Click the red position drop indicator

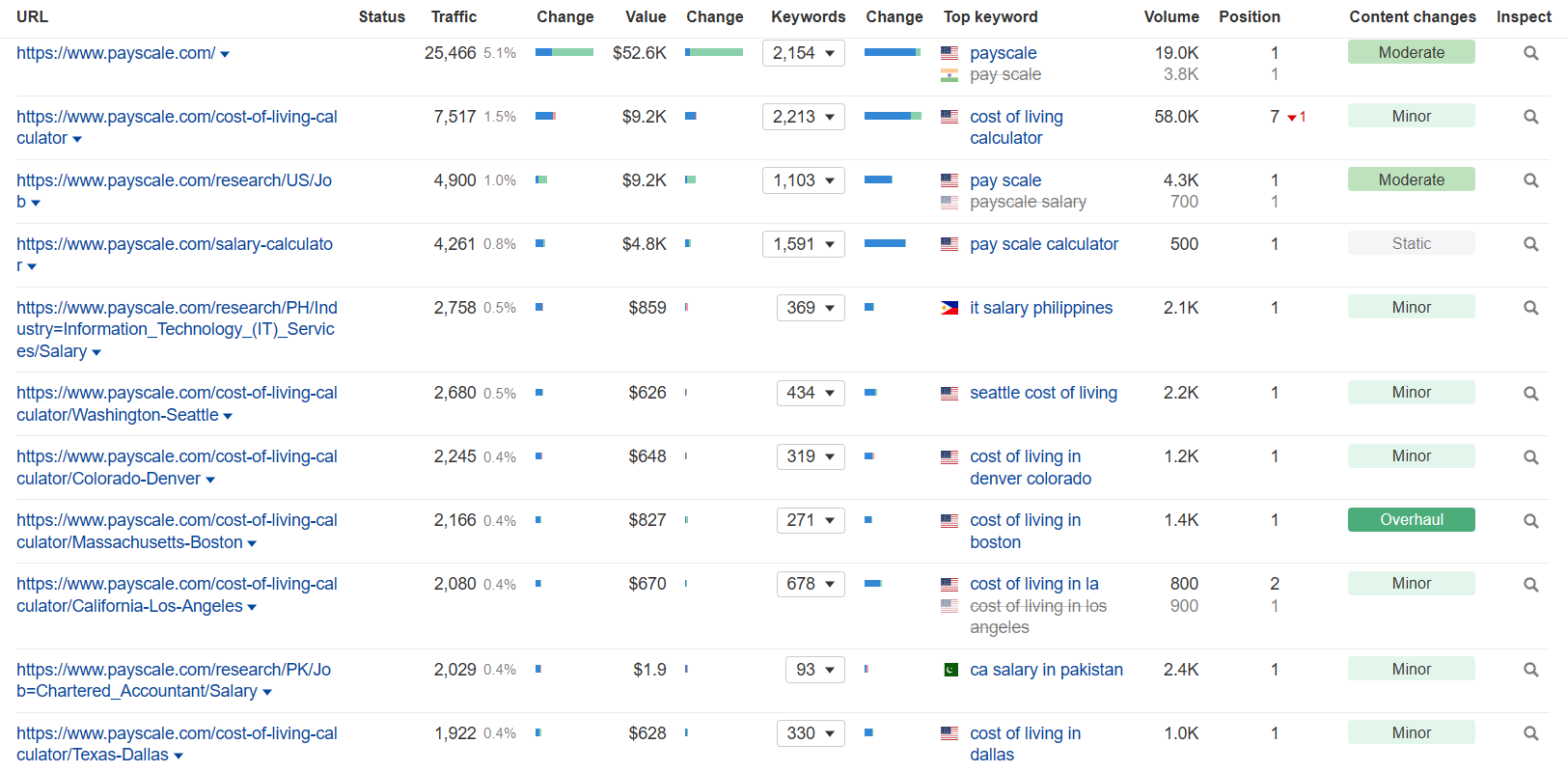[1297, 117]
